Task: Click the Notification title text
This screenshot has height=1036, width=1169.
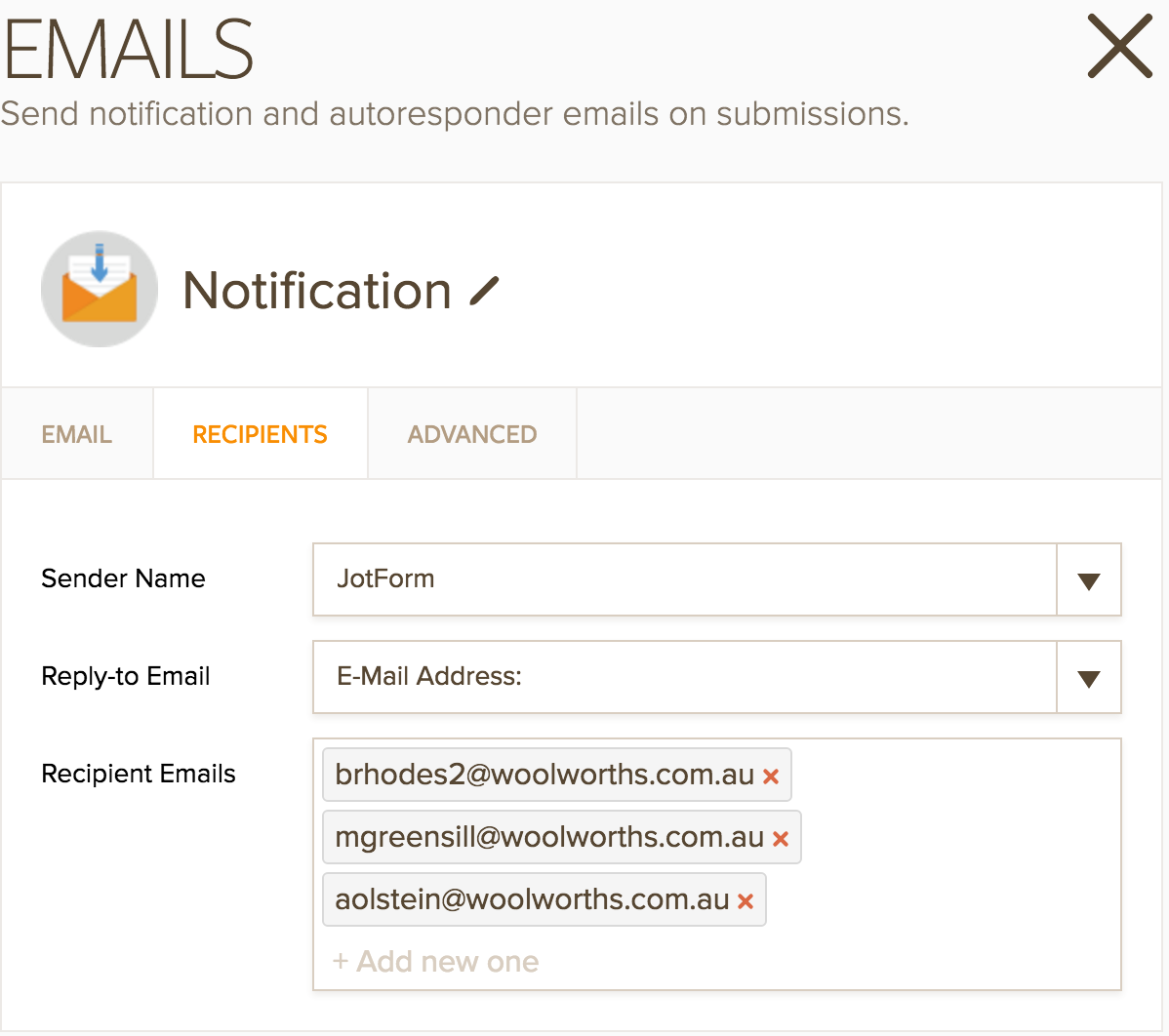Action: pos(317,291)
